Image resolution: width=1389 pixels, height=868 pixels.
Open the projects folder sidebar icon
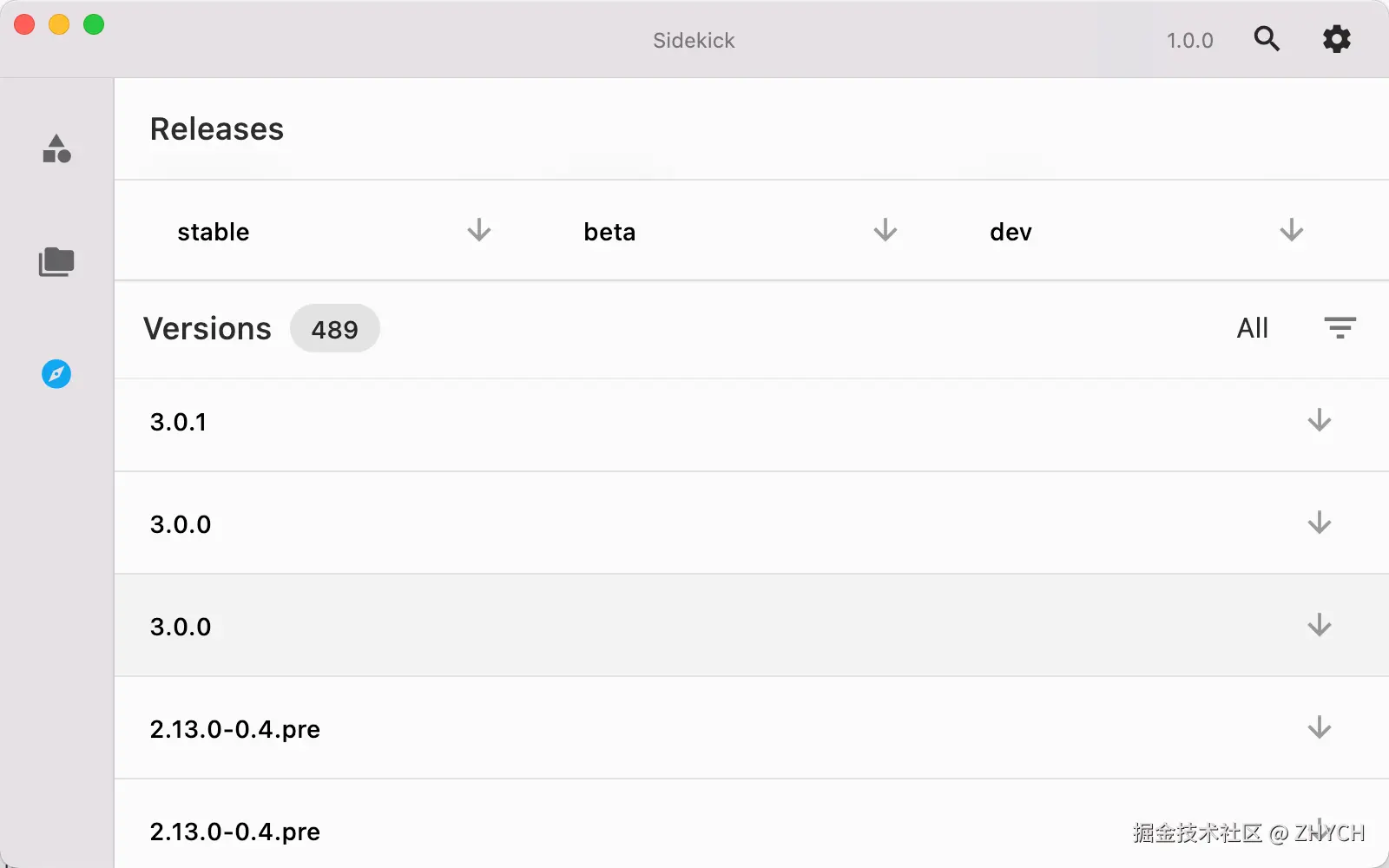[x=56, y=261]
